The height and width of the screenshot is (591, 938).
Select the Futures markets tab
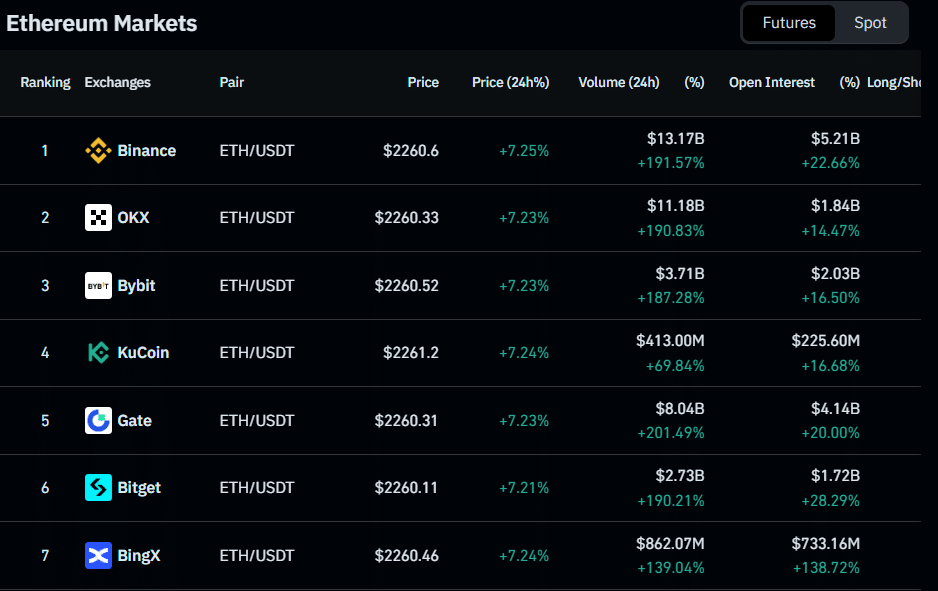789,23
